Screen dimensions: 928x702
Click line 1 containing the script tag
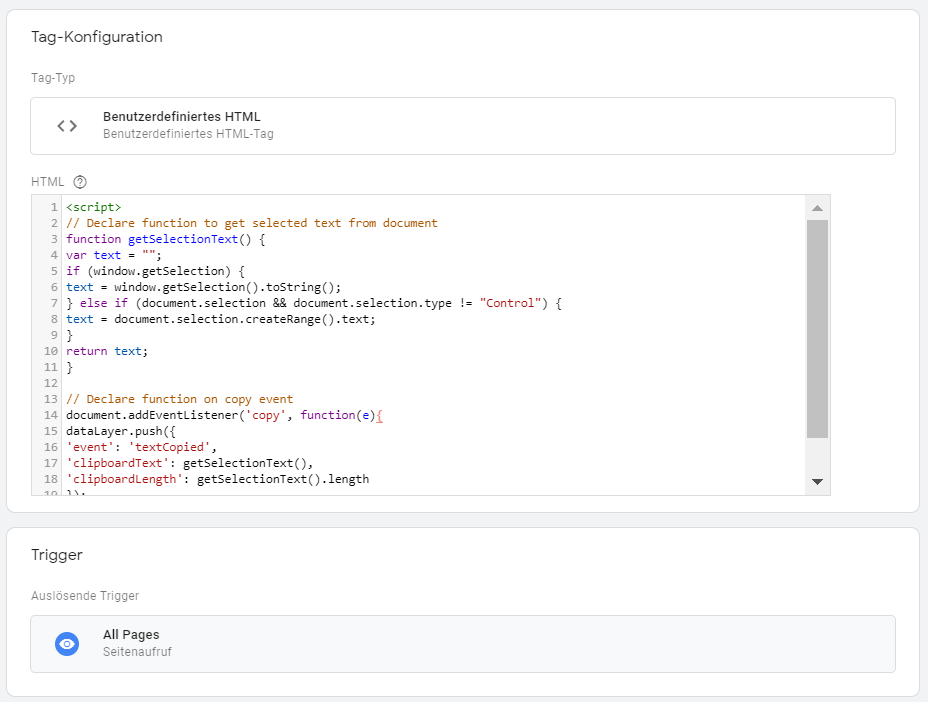point(90,206)
